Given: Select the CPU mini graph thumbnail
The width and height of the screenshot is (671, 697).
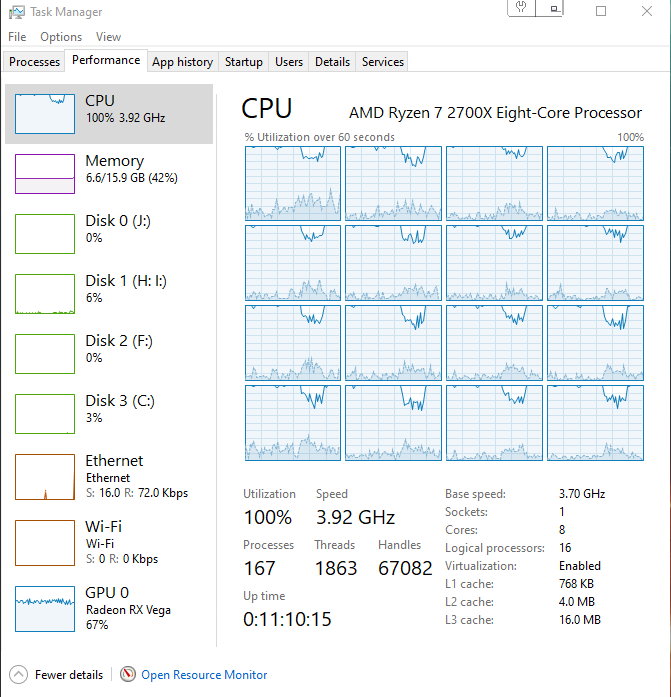Looking at the screenshot, I should (45, 114).
